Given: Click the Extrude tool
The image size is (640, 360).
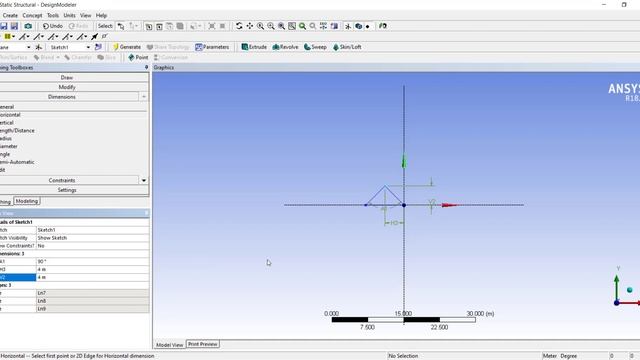Looking at the screenshot, I should coord(254,47).
